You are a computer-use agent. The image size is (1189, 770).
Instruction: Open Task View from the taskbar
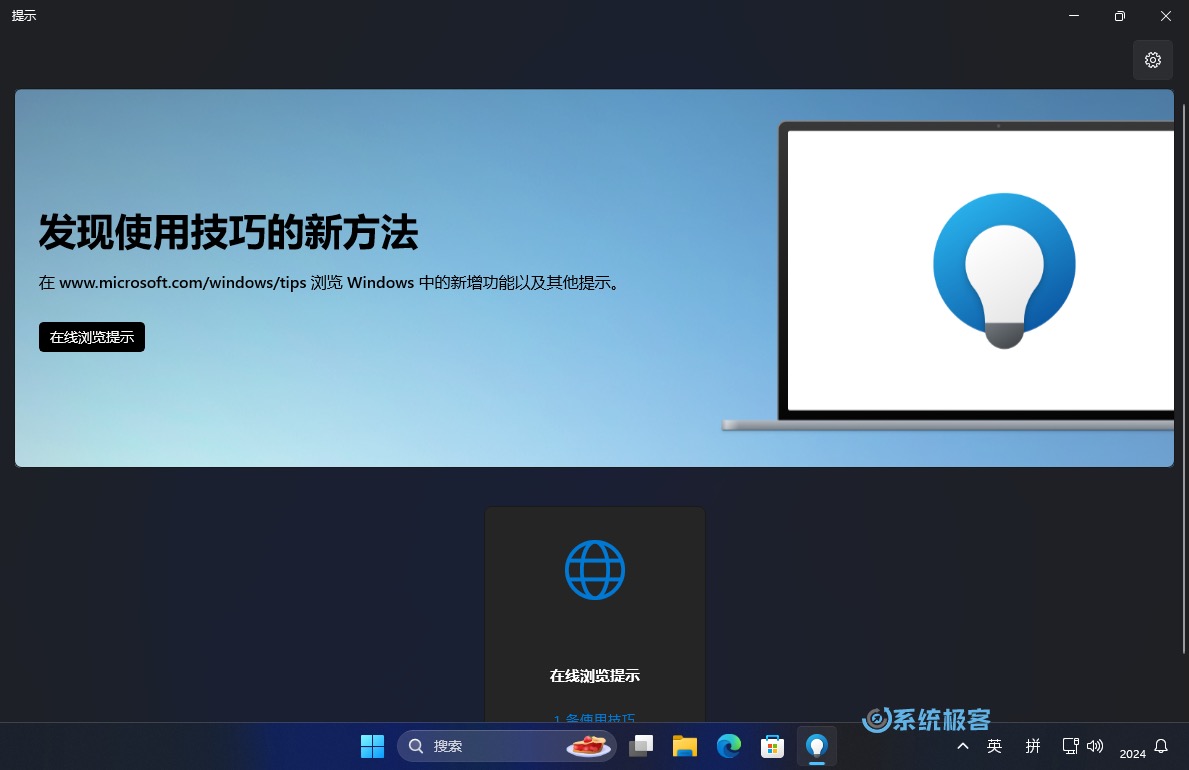point(641,746)
